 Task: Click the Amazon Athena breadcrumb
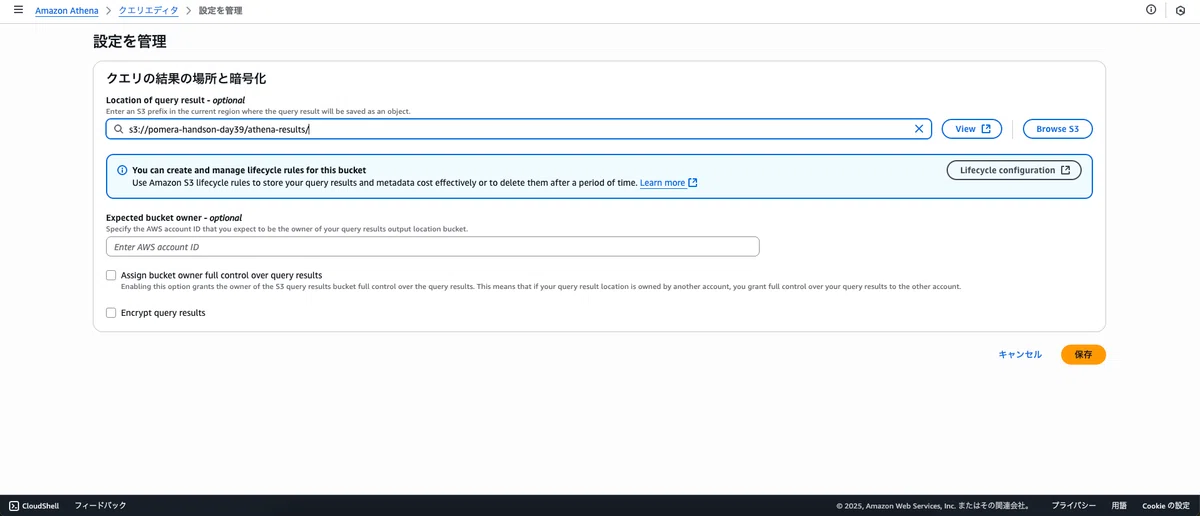[66, 10]
